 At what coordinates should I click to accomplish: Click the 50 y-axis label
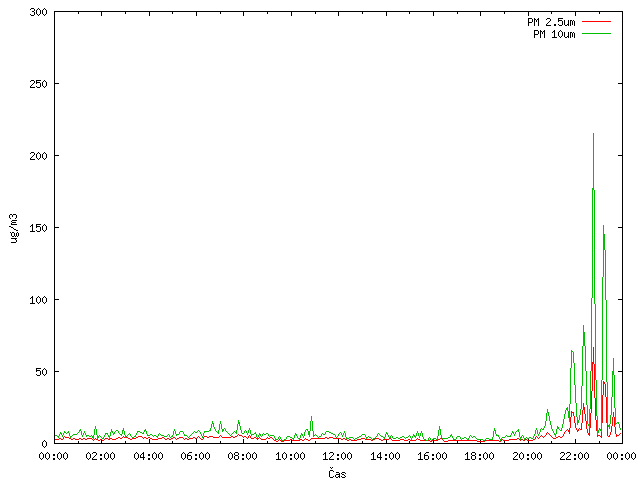click(42, 372)
